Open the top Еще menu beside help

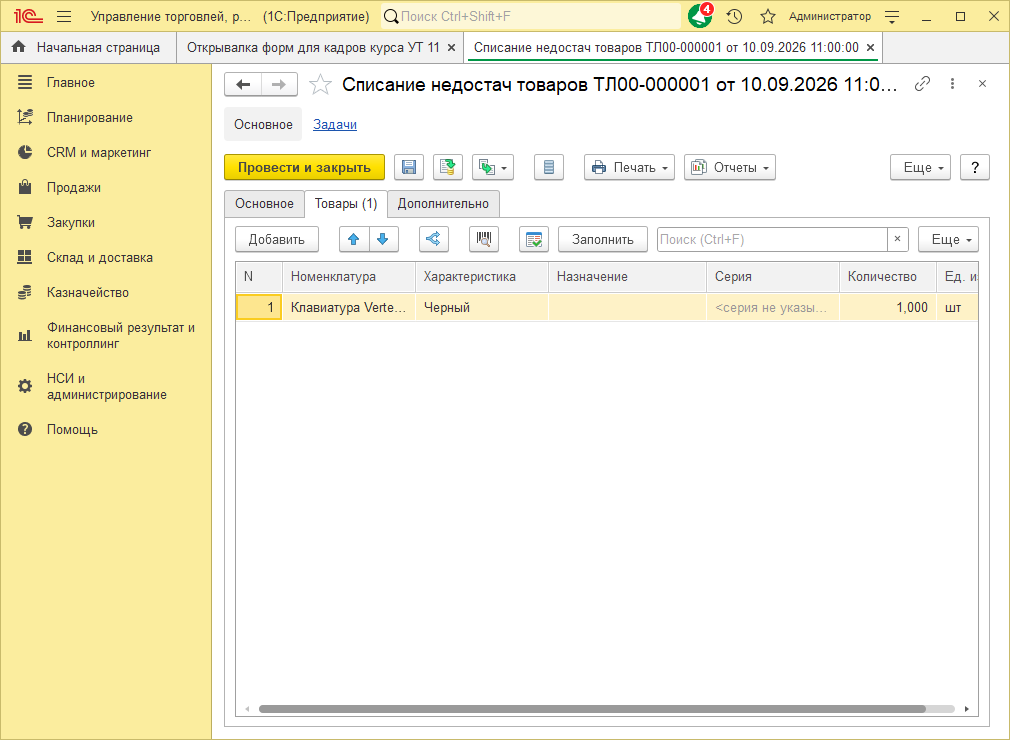pyautogui.click(x=920, y=167)
